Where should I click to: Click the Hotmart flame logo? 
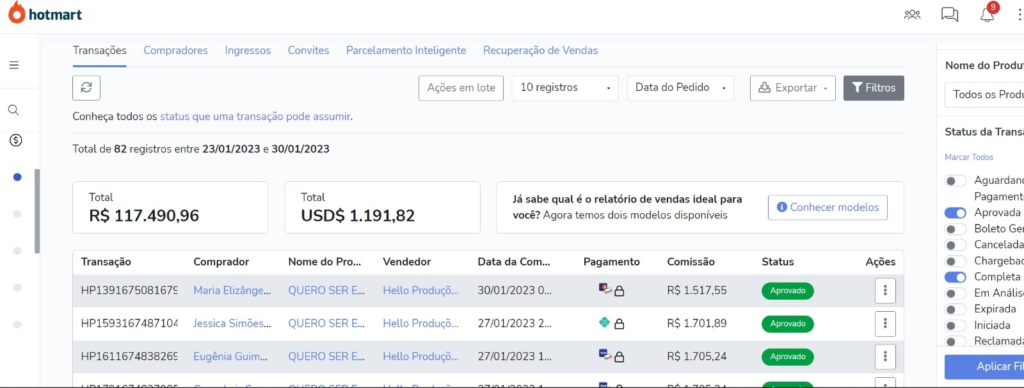pyautogui.click(x=16, y=12)
